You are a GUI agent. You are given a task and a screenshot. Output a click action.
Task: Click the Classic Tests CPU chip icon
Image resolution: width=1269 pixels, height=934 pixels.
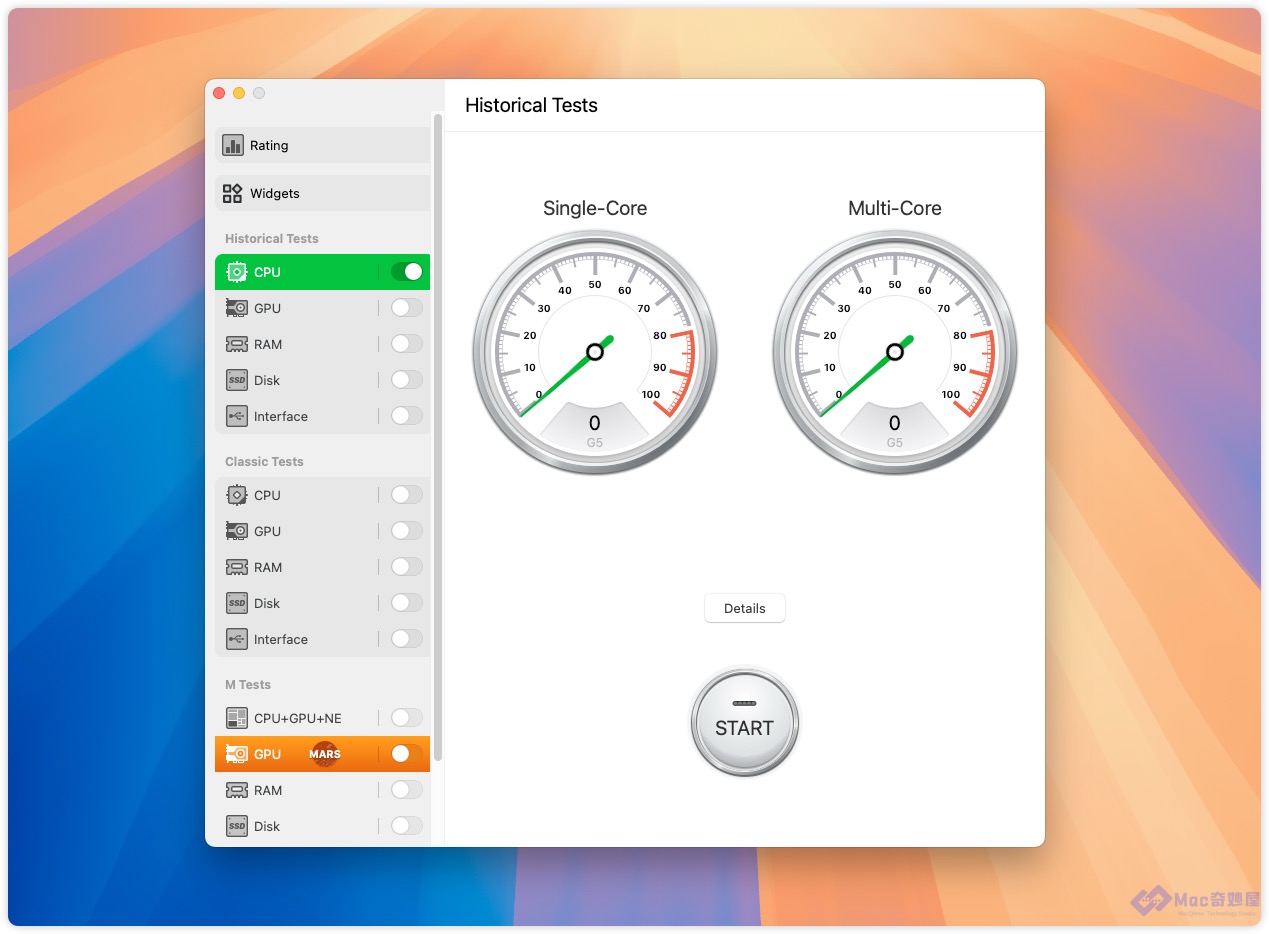point(237,495)
